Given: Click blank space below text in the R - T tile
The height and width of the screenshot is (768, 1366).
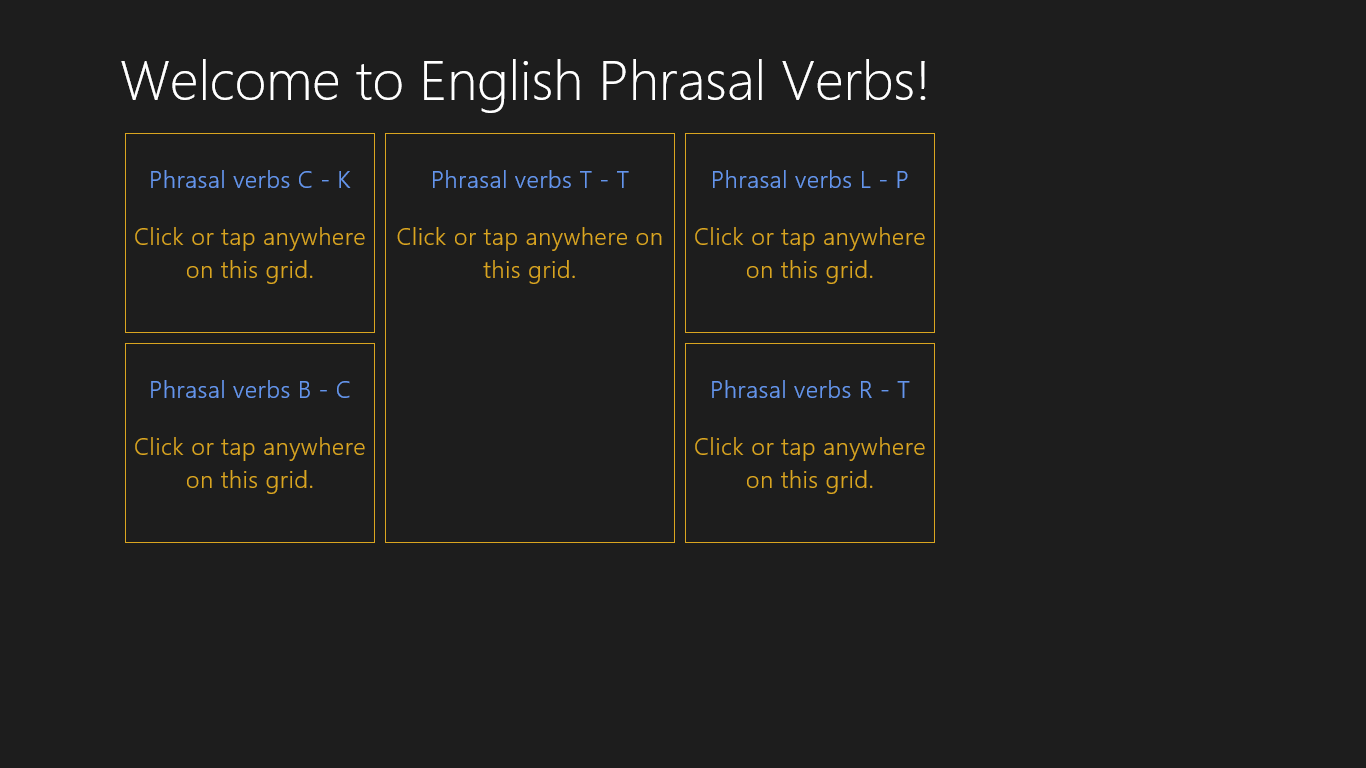Looking at the screenshot, I should click(810, 518).
